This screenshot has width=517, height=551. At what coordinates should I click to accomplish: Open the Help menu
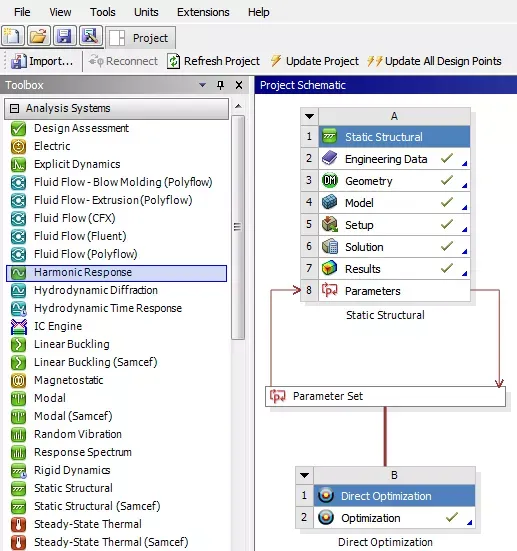(x=259, y=12)
